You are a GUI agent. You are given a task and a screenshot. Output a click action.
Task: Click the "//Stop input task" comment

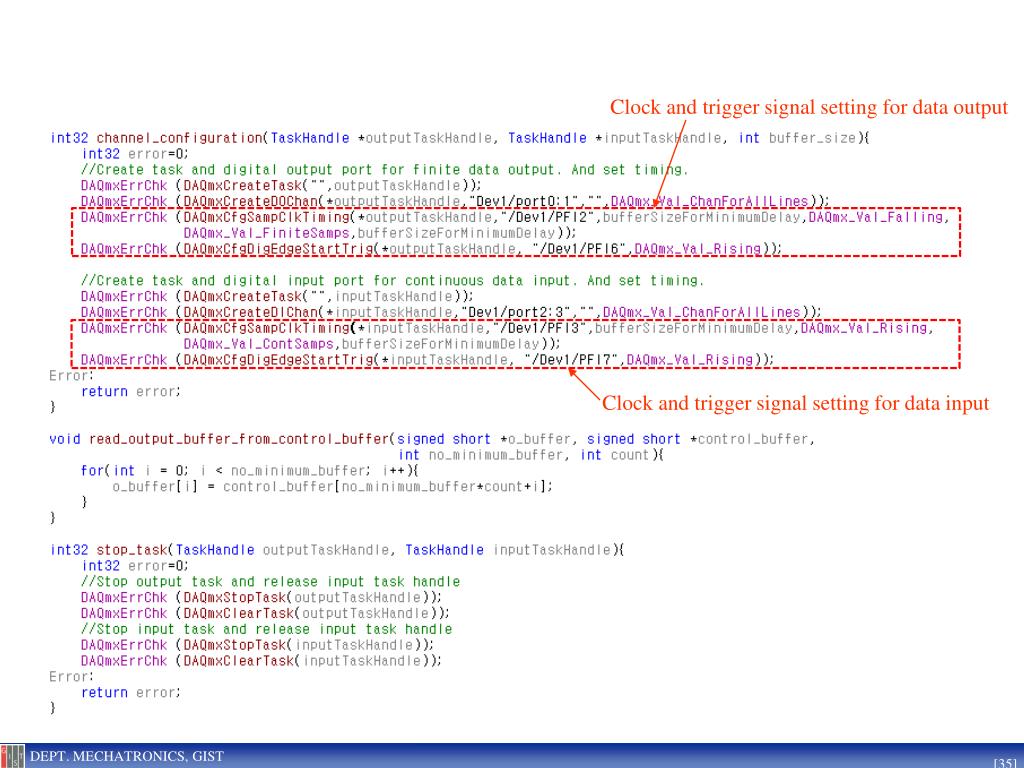(x=266, y=629)
